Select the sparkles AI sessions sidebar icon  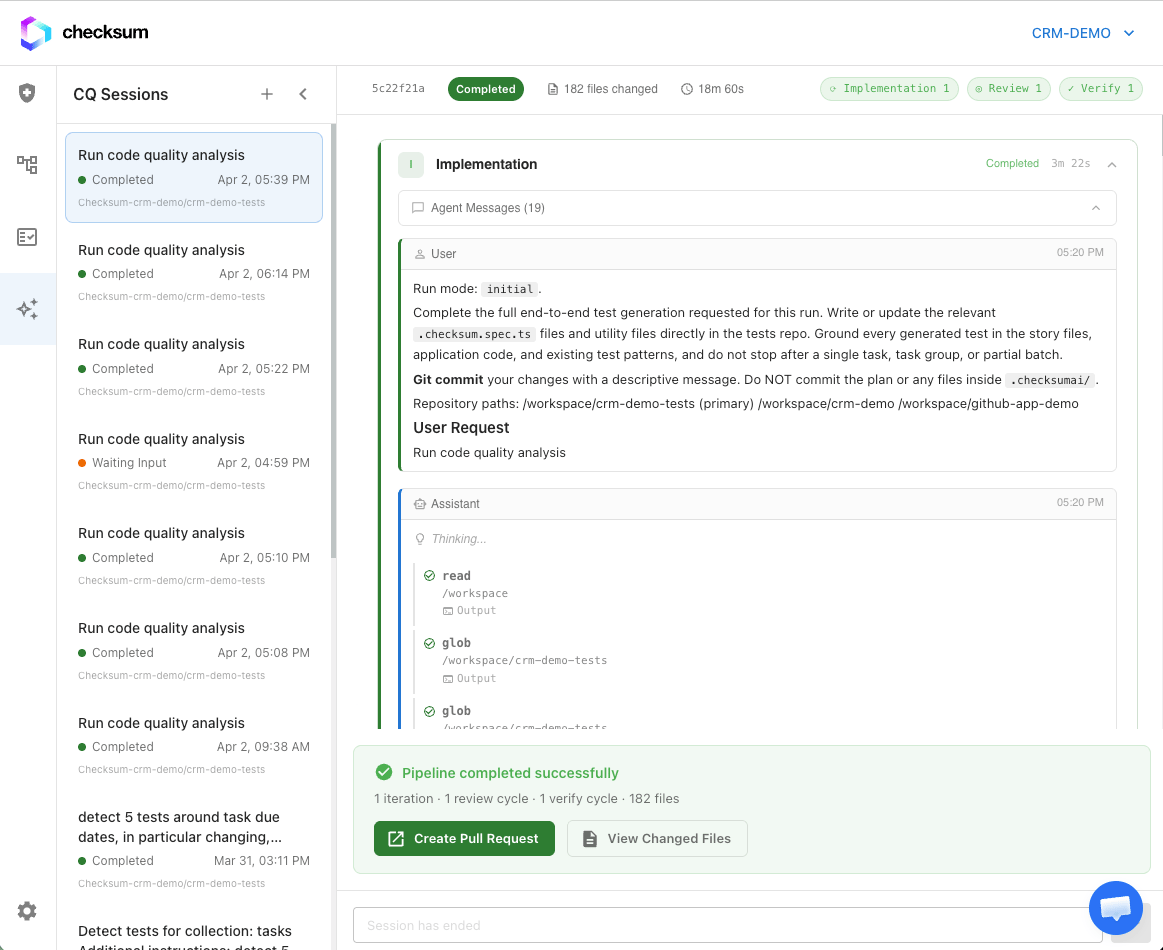pyautogui.click(x=27, y=309)
